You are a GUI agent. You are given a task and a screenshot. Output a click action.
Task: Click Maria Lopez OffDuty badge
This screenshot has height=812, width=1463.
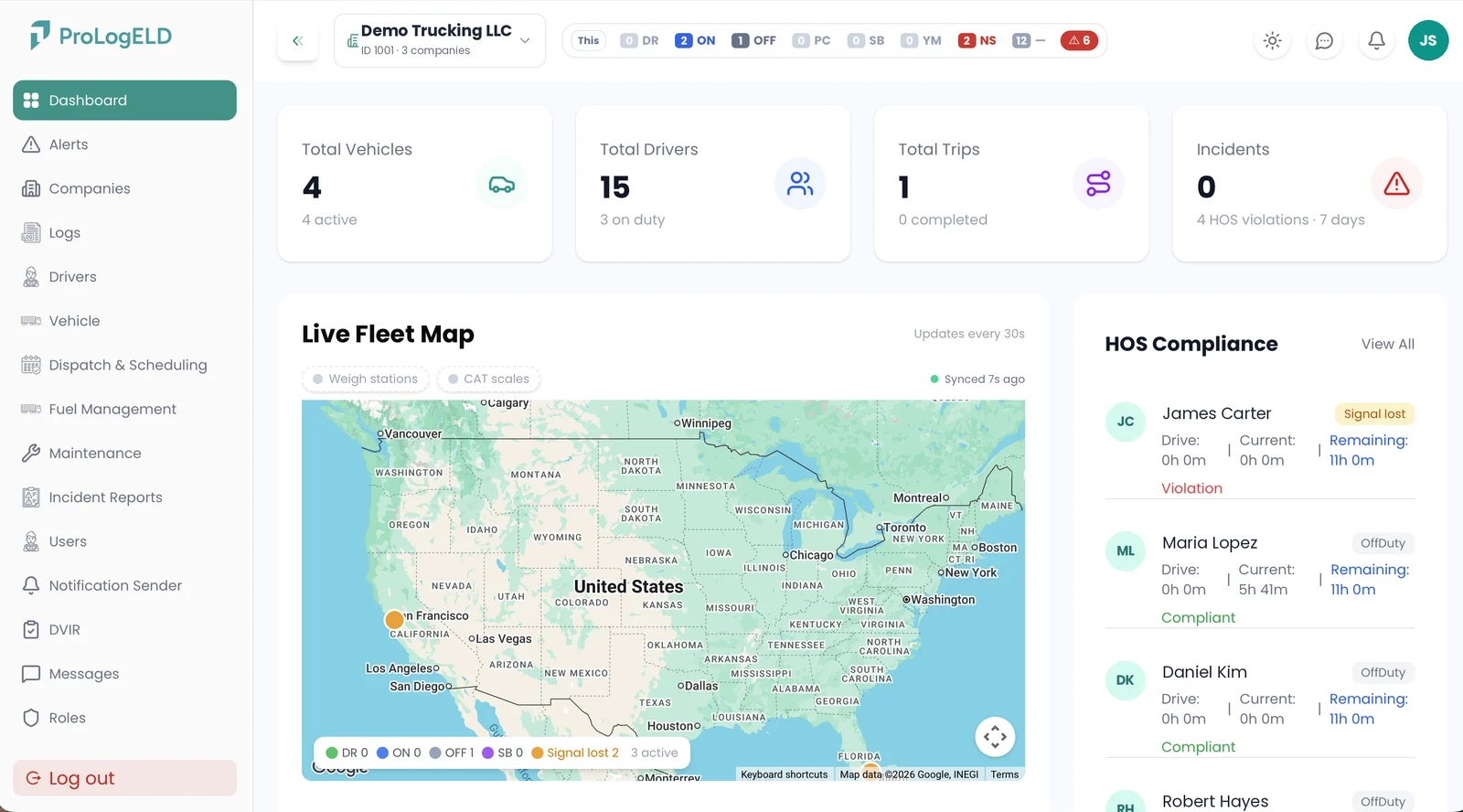pyautogui.click(x=1383, y=543)
